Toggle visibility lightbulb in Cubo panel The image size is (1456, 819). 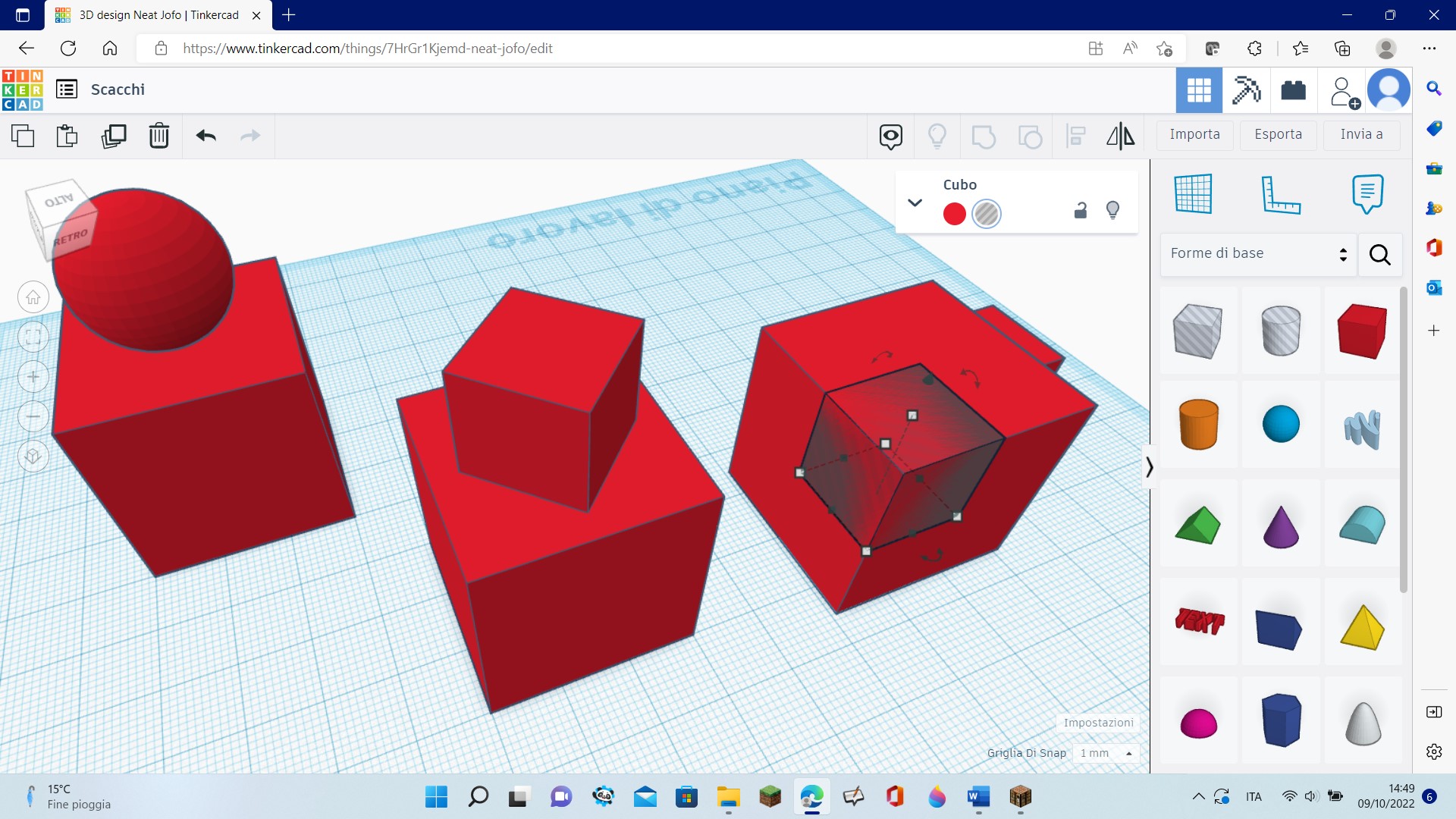[1112, 210]
